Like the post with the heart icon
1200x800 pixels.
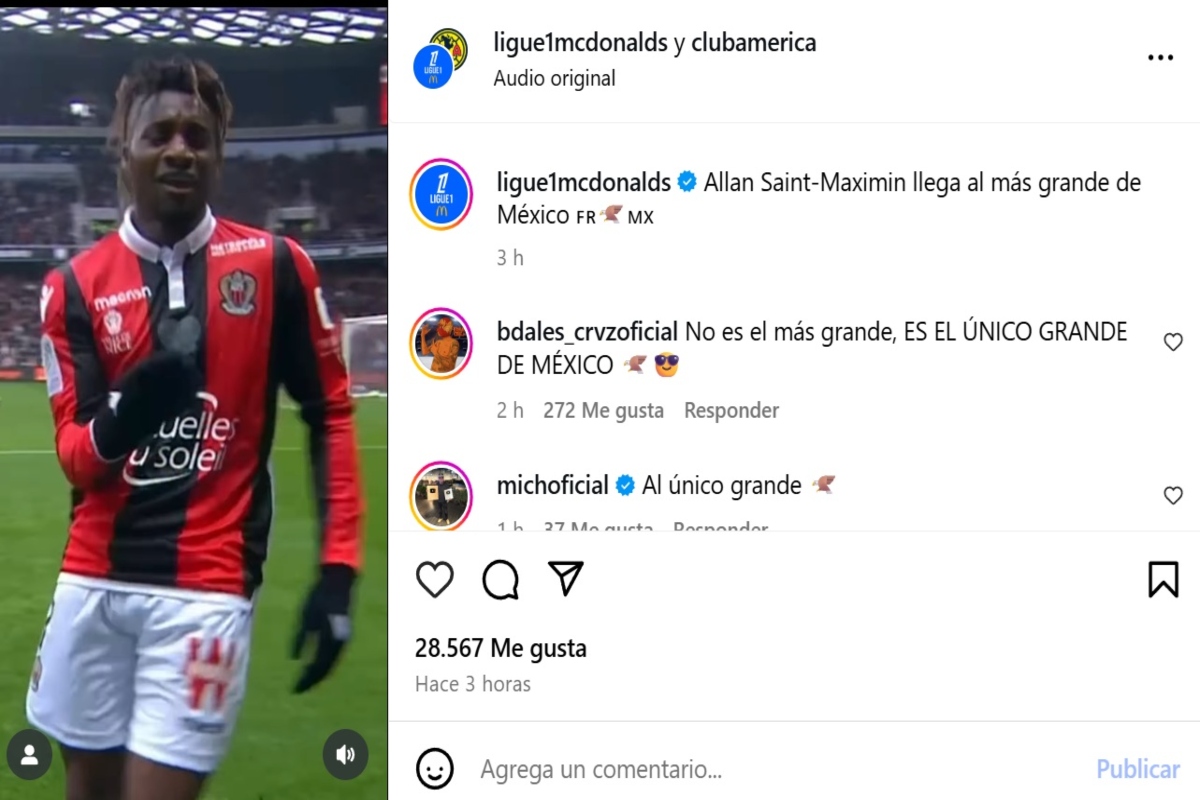click(x=435, y=580)
